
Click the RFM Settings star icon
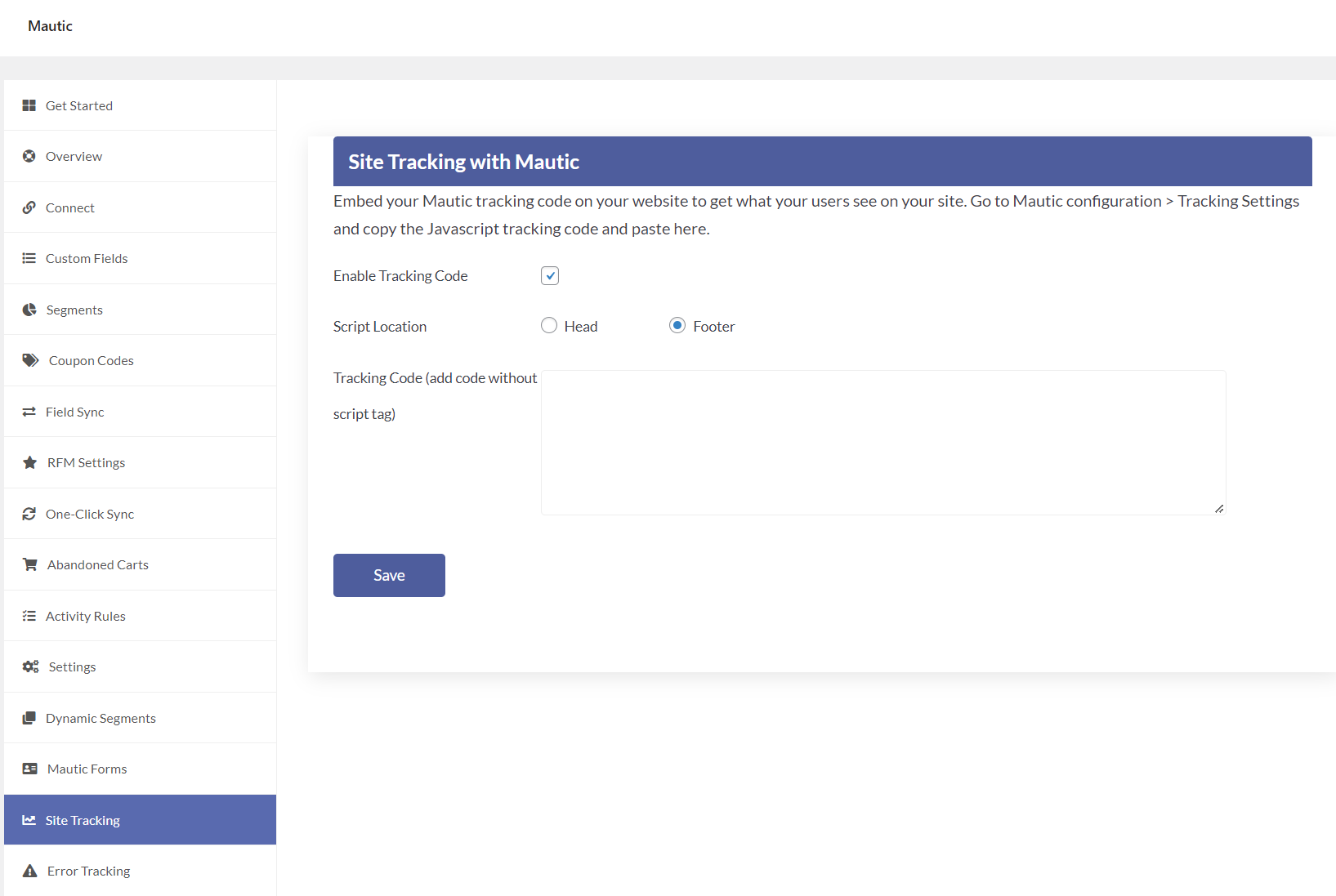click(x=30, y=462)
